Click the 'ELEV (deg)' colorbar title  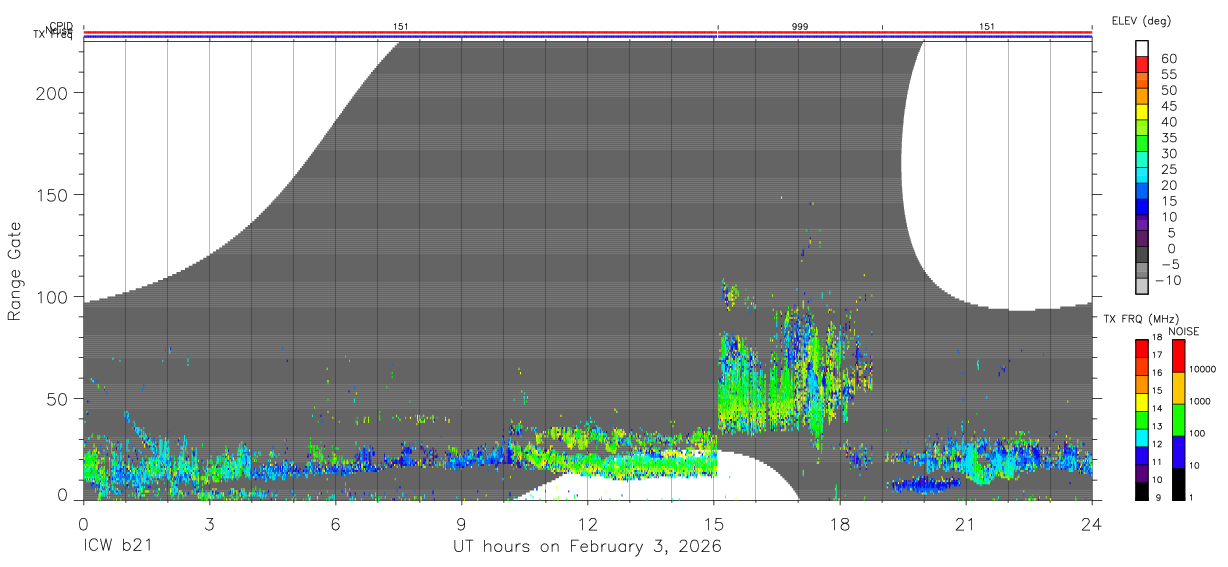coord(1141,21)
